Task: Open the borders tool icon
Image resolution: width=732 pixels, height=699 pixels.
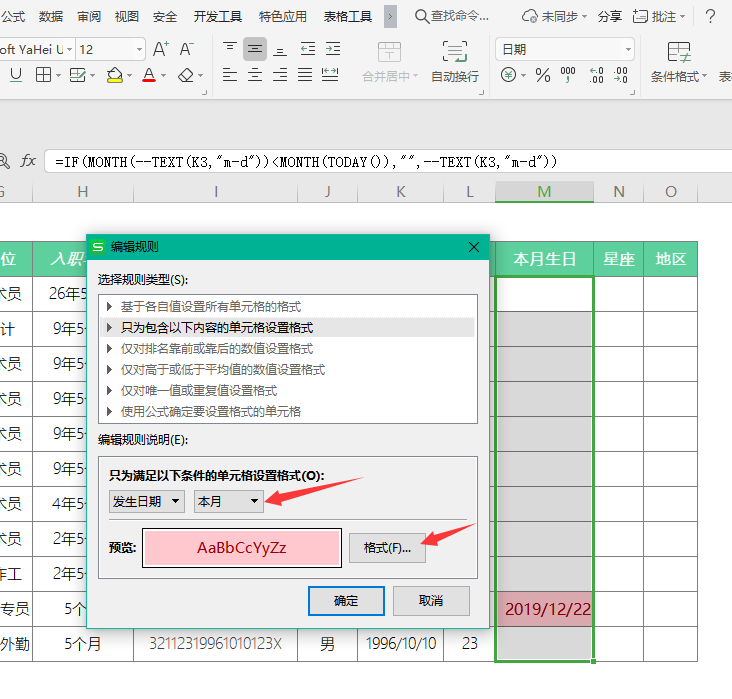Action: pyautogui.click(x=43, y=75)
